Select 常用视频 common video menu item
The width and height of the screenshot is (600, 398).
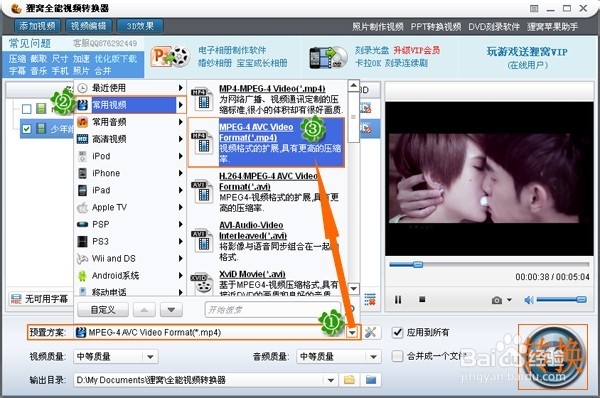click(x=130, y=105)
